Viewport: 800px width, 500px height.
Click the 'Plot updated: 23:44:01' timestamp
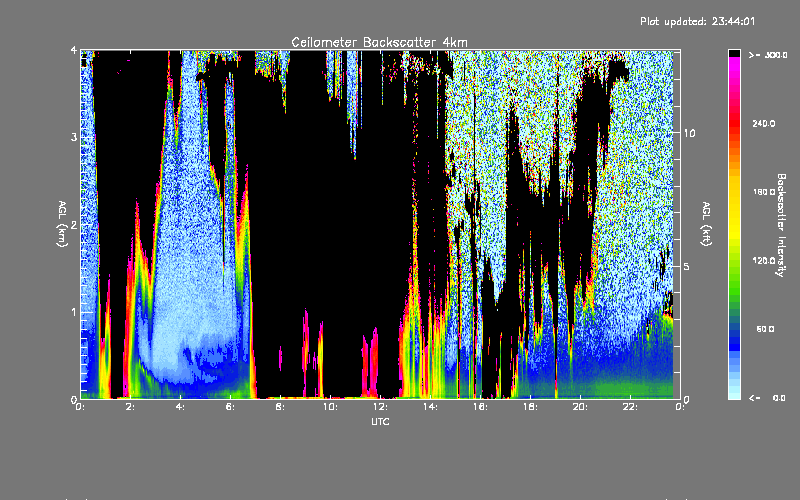tap(697, 21)
